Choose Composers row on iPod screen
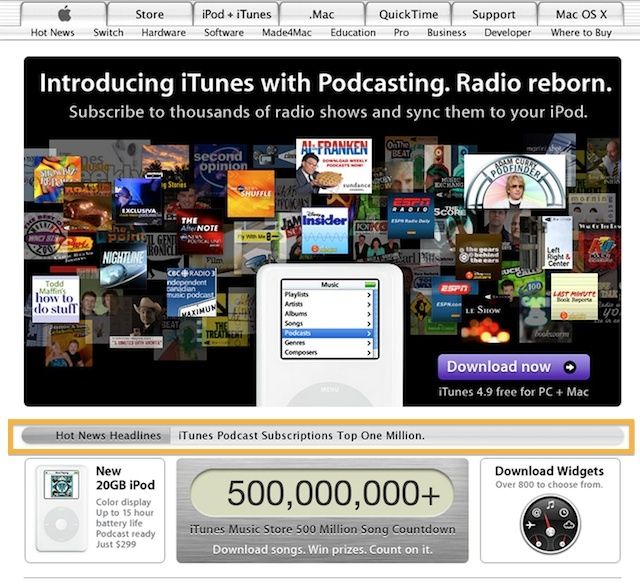Screen dimensions: 640x587 [x=327, y=352]
